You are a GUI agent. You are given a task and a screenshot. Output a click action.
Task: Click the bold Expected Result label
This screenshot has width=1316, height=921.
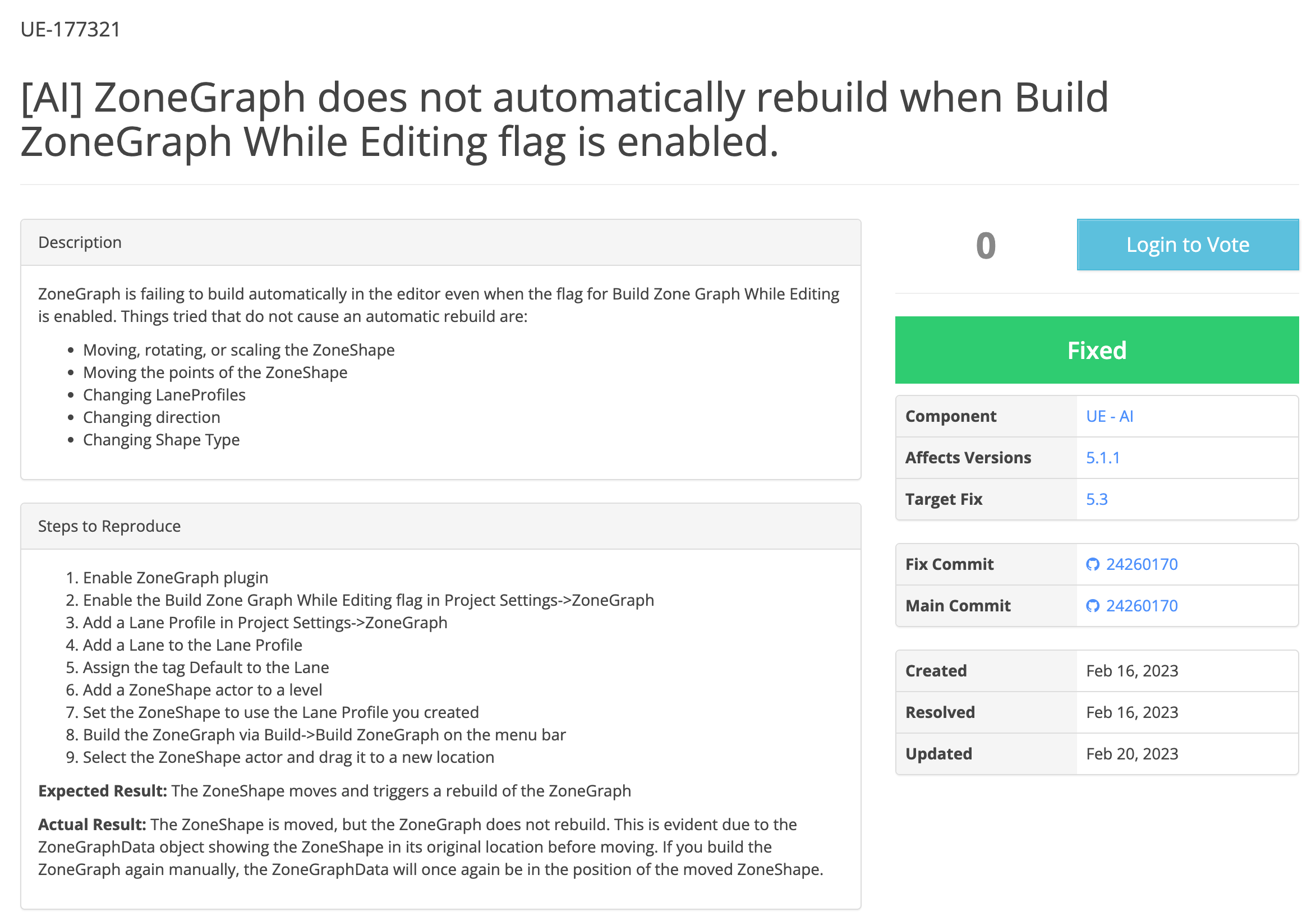(x=103, y=791)
